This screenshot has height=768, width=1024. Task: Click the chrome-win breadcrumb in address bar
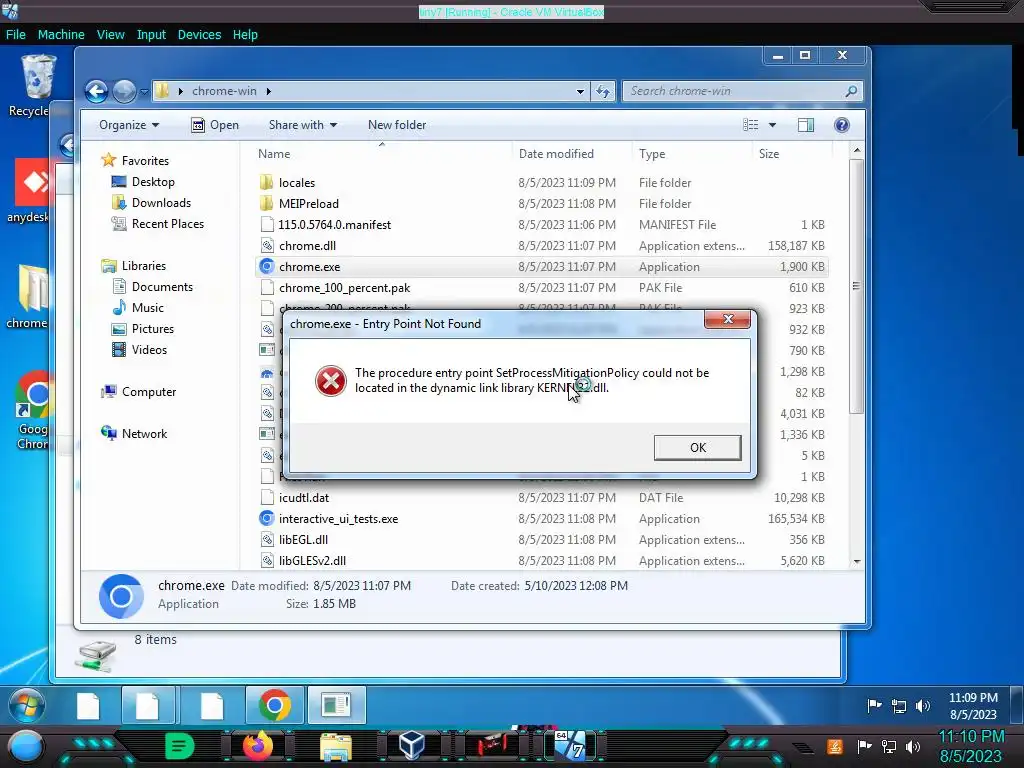[224, 91]
